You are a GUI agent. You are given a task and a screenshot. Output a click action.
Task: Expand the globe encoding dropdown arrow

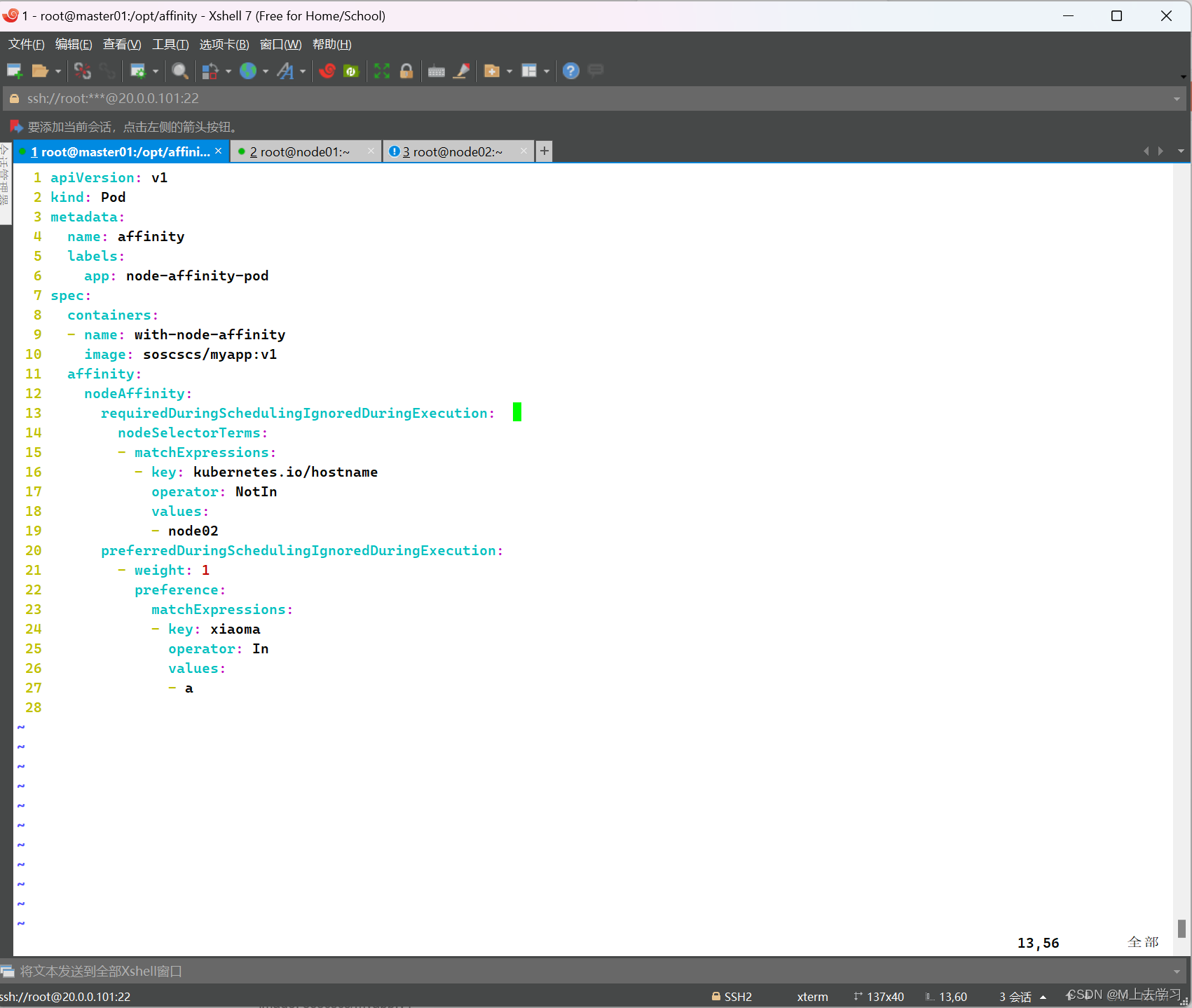point(266,71)
